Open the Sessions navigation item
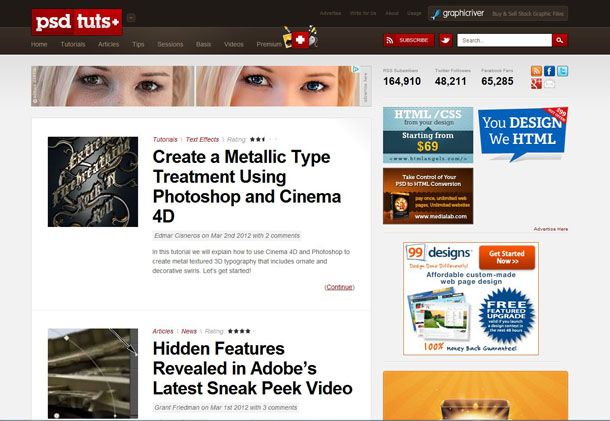 170,44
